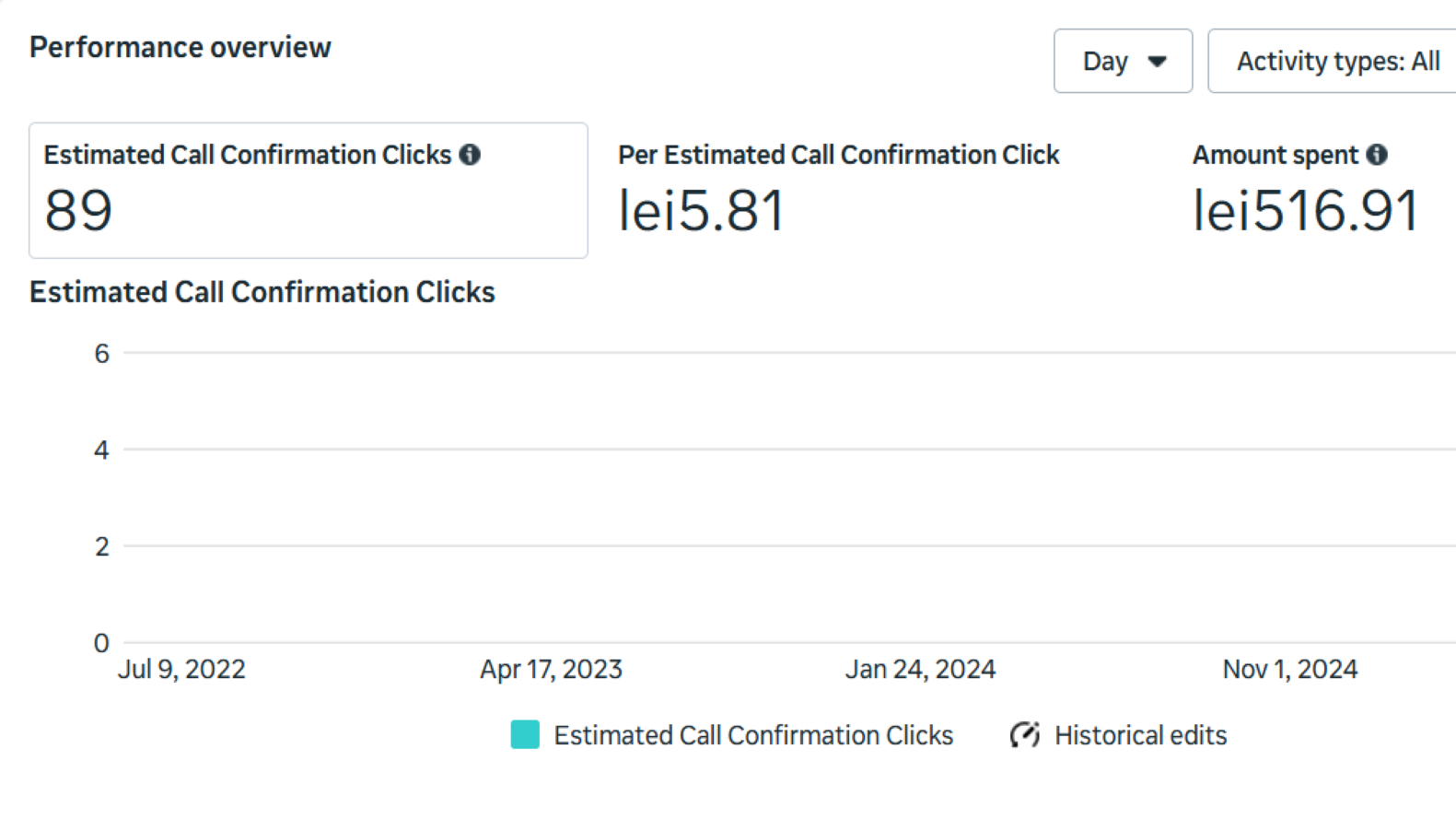
Task: Toggle Estimated Call Confirmation Clicks legend label
Action: [752, 735]
